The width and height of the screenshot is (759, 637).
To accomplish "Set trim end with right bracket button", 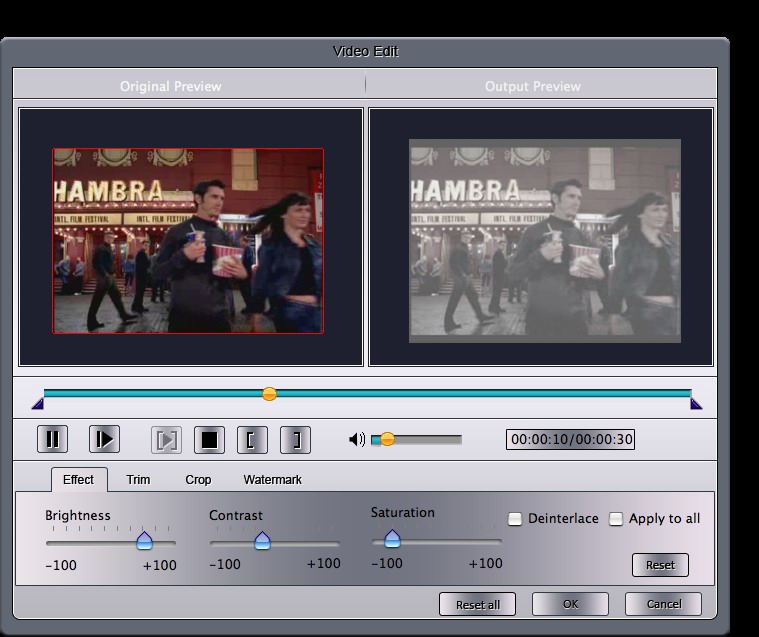I will tap(295, 440).
